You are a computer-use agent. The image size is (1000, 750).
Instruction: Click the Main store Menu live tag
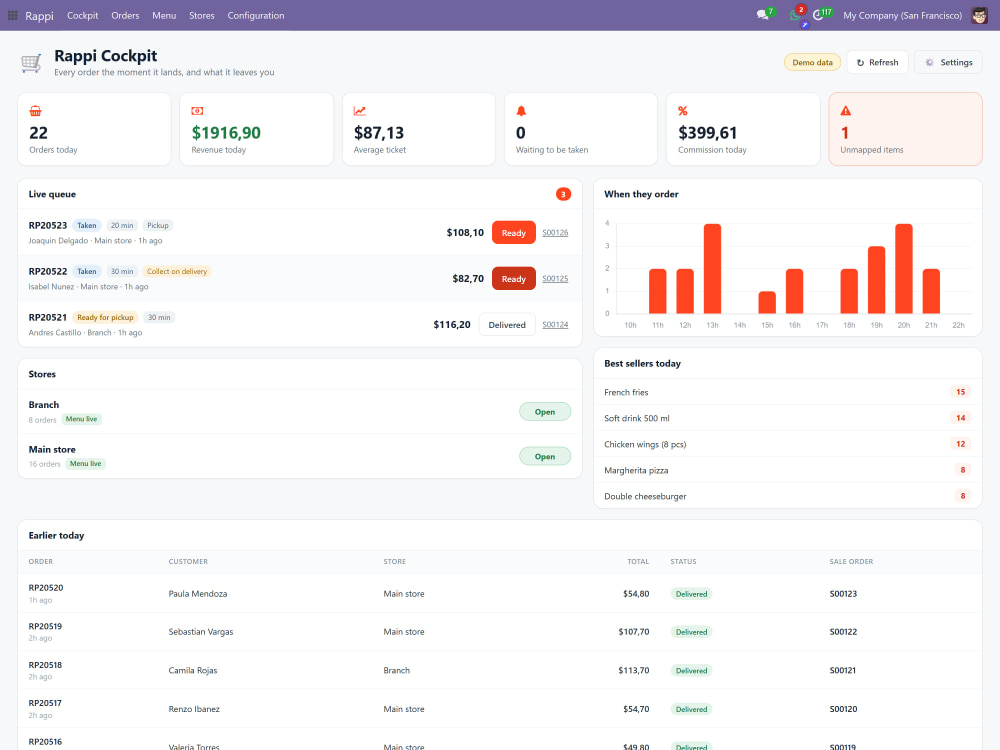tap(85, 464)
